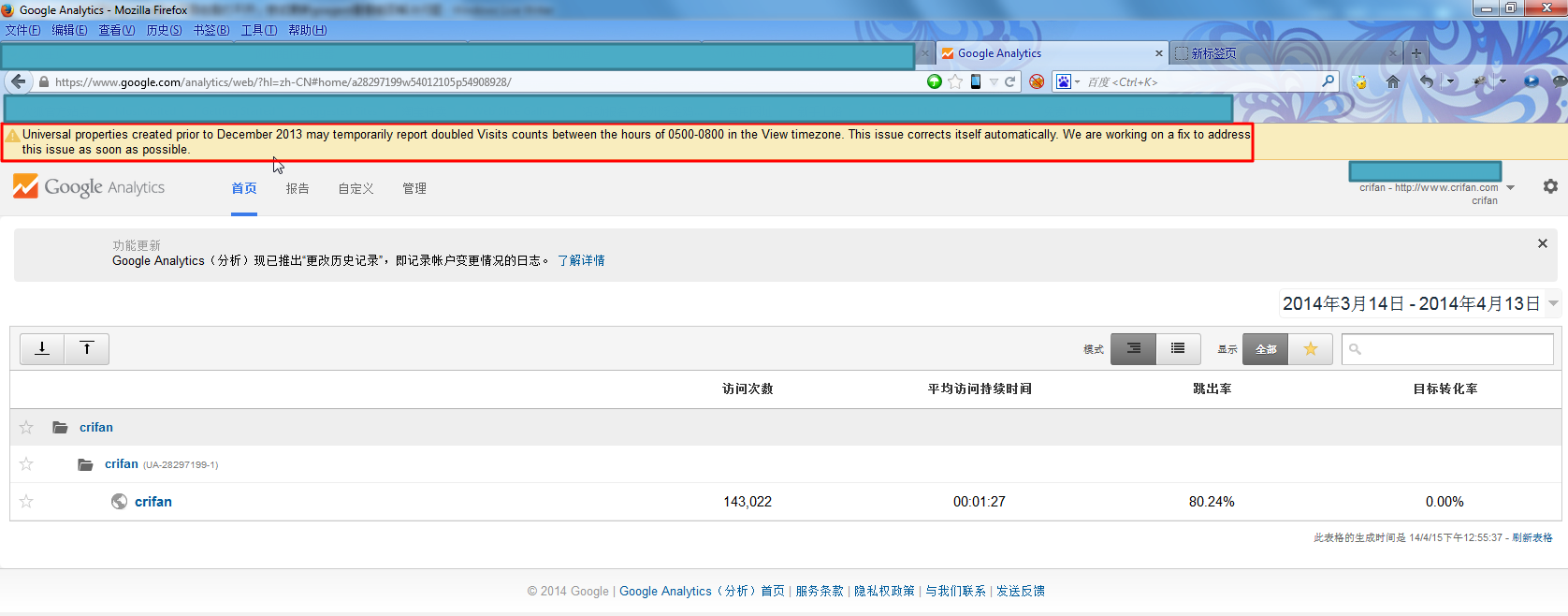Star the crifan view row with 143,022 visits
Screen dimensions: 1568x616
[26, 501]
